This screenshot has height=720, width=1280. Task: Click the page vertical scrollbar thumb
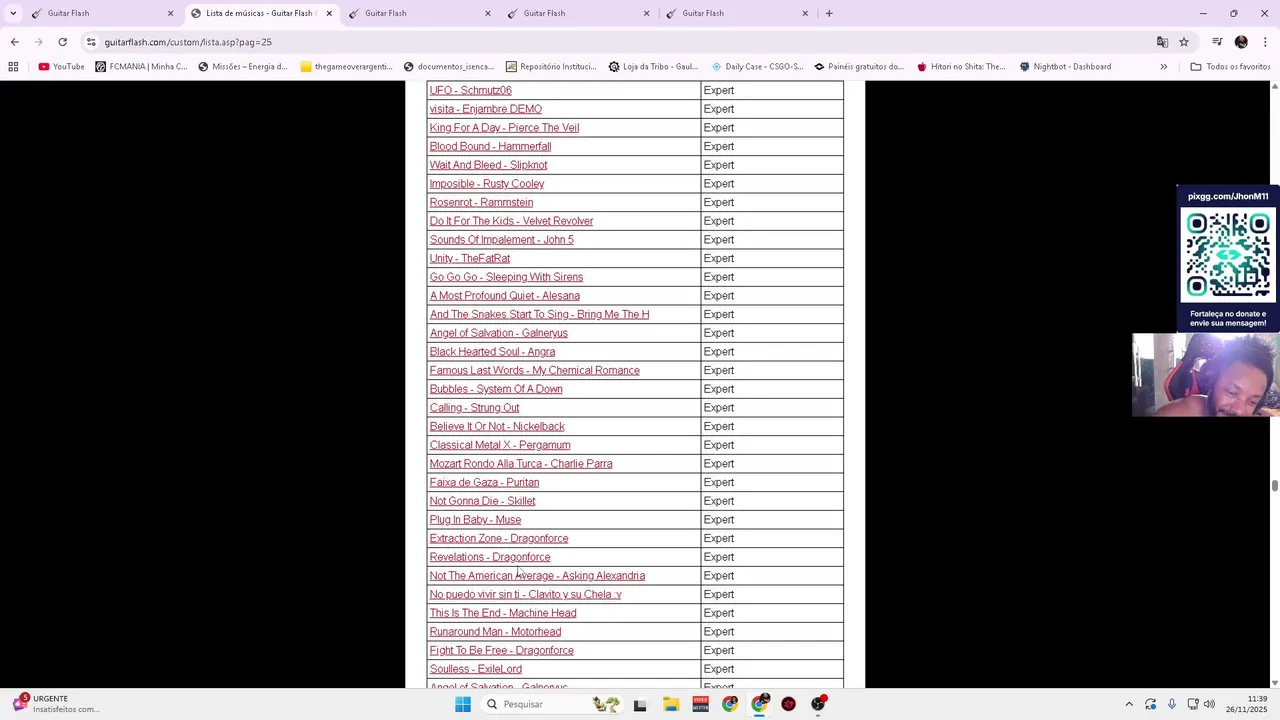1274,486
